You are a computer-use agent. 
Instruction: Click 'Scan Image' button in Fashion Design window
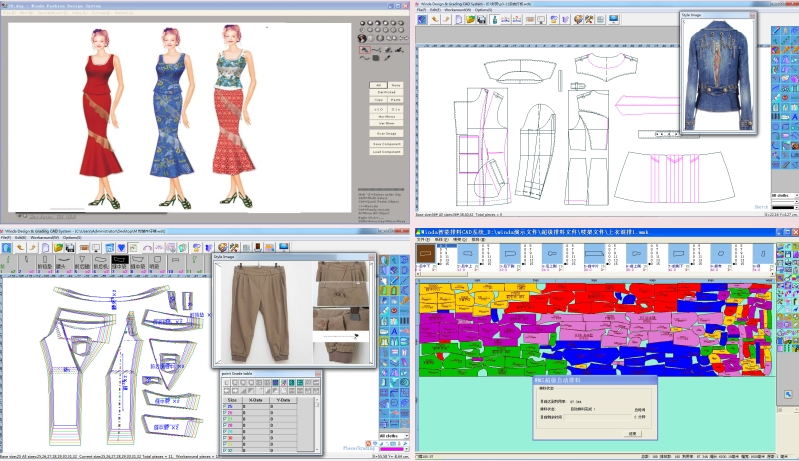[387, 133]
